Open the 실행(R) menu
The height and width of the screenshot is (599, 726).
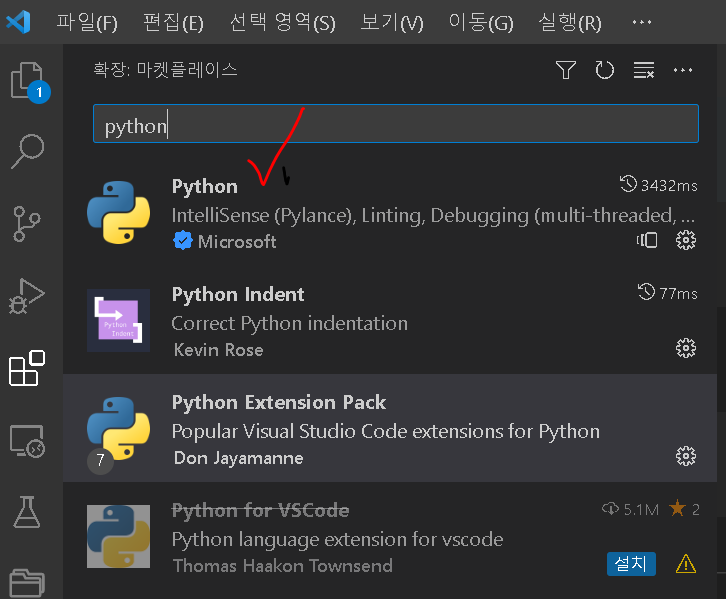[x=570, y=22]
